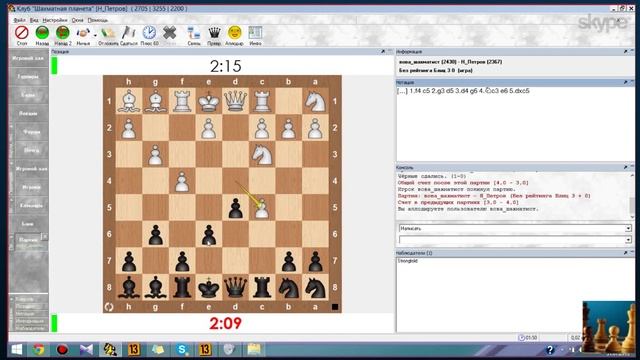Open the Windows Start button
The image size is (640, 360).
point(17,349)
